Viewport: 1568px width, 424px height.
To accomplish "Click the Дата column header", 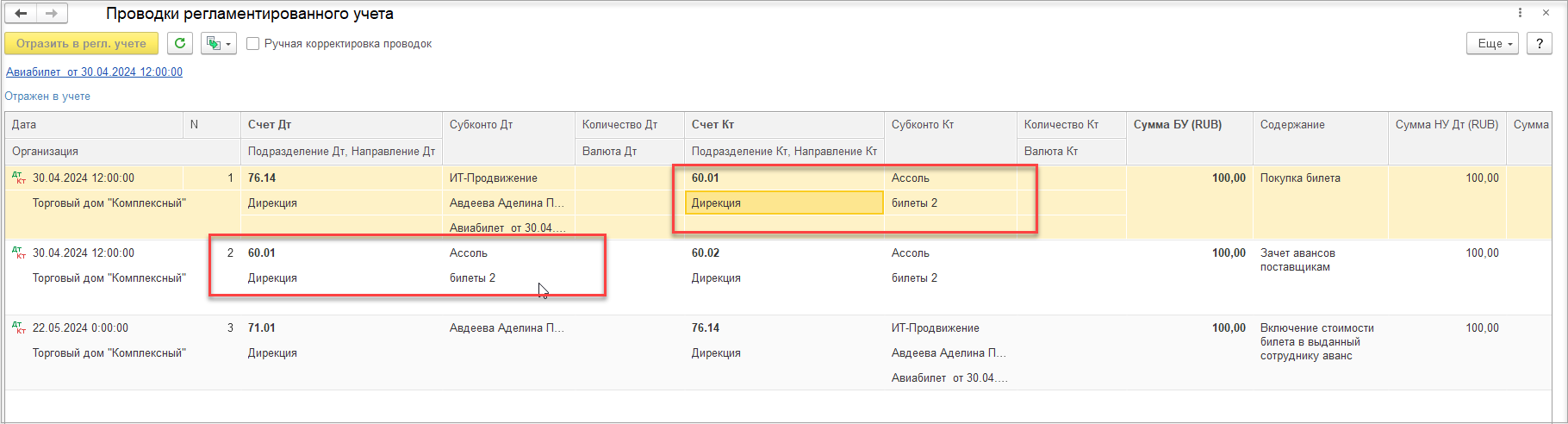I will (x=24, y=125).
